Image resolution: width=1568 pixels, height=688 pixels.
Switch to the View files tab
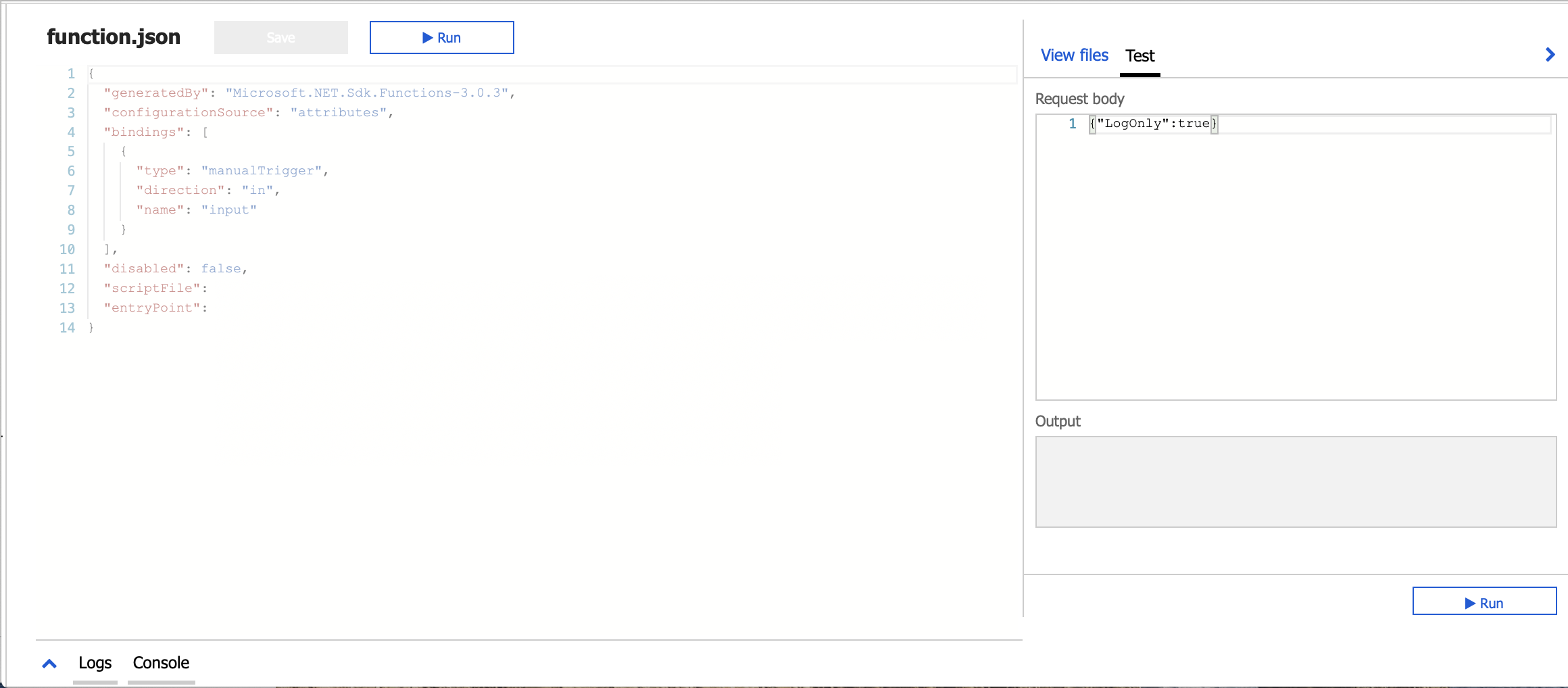point(1074,55)
